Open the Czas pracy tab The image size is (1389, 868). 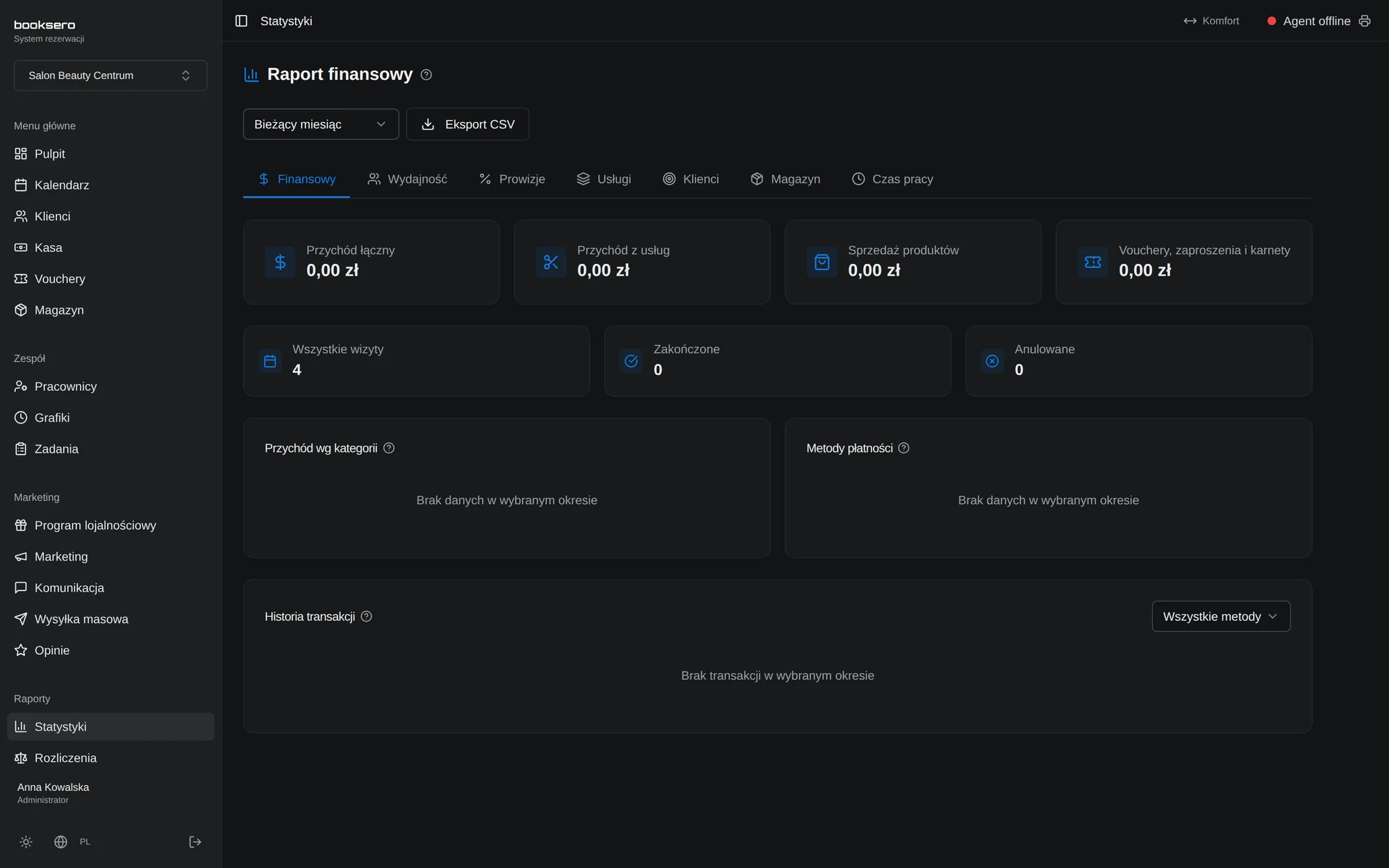892,179
